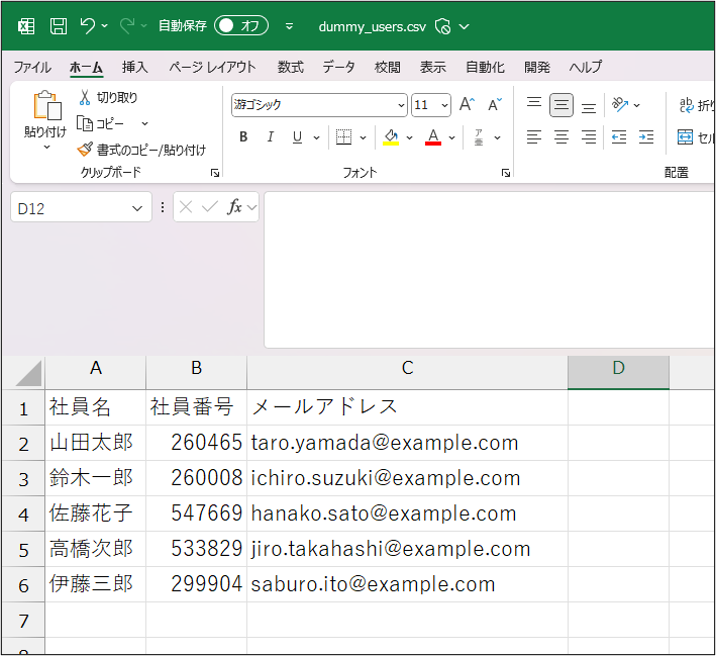The width and height of the screenshot is (716, 656).
Task: Click the Select All corner triangle
Action: [x=28, y=373]
